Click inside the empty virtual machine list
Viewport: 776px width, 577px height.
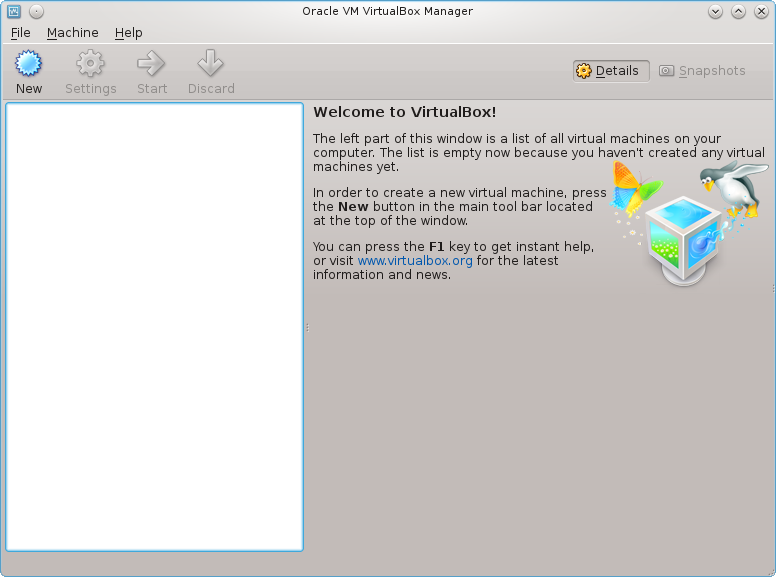[154, 326]
